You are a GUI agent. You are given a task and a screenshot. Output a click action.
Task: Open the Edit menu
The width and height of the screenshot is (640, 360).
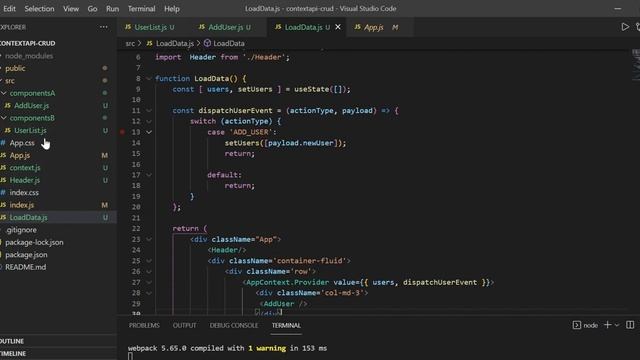9,9
